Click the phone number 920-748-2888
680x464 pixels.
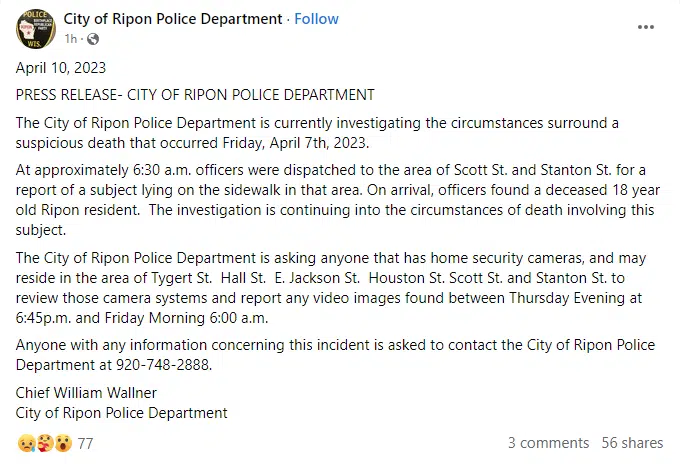pos(163,365)
